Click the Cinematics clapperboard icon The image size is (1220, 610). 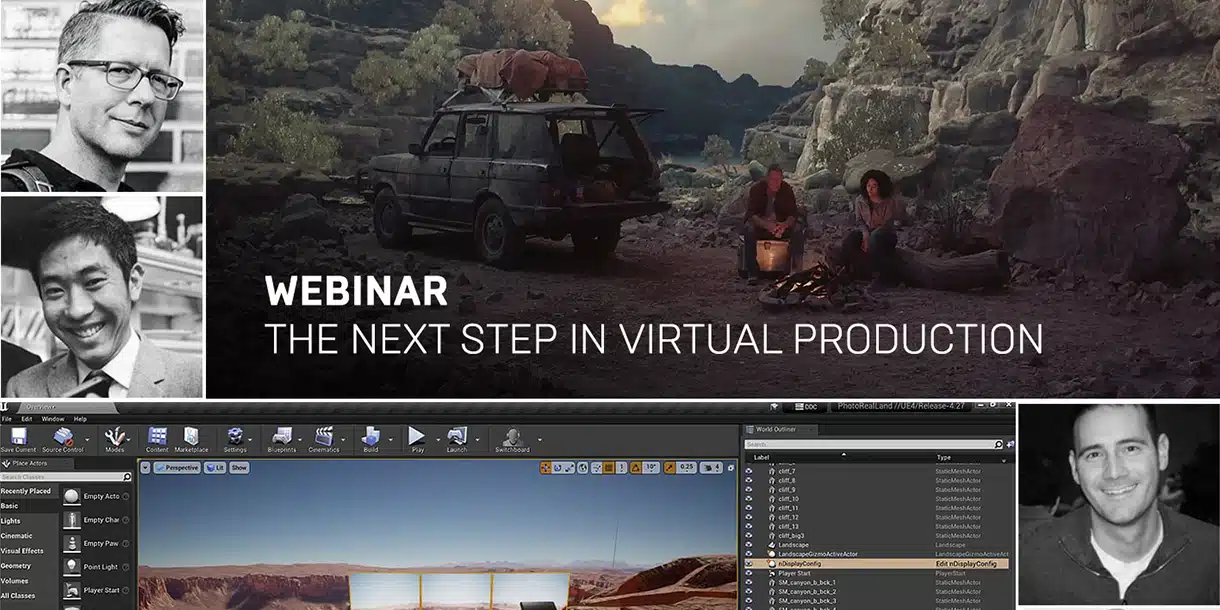(x=324, y=436)
